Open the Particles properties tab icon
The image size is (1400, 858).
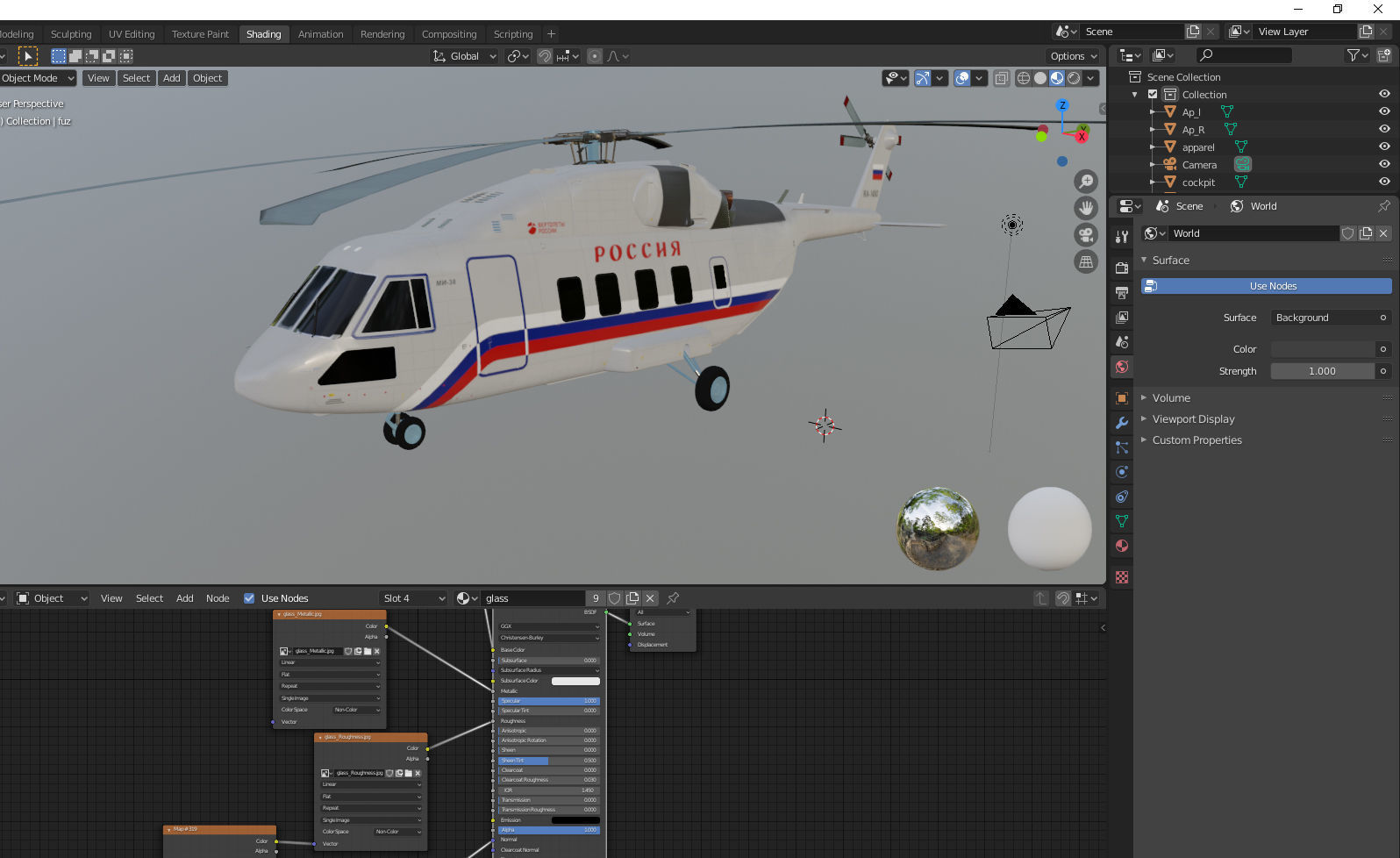click(x=1121, y=447)
